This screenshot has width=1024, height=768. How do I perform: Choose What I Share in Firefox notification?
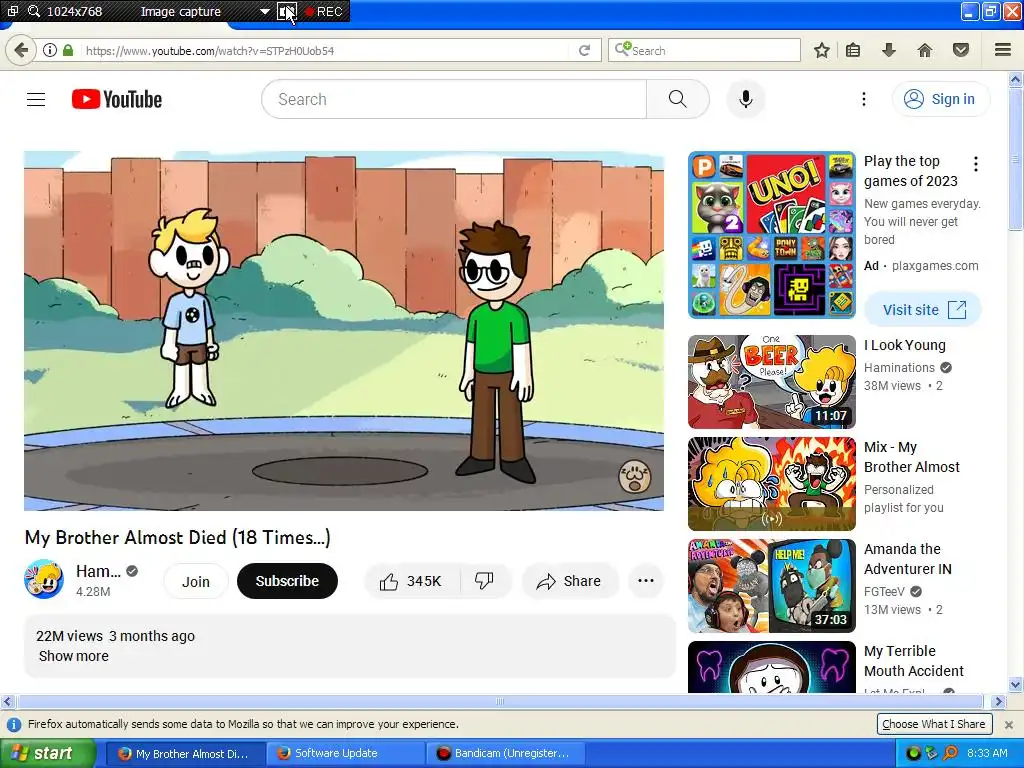click(934, 724)
